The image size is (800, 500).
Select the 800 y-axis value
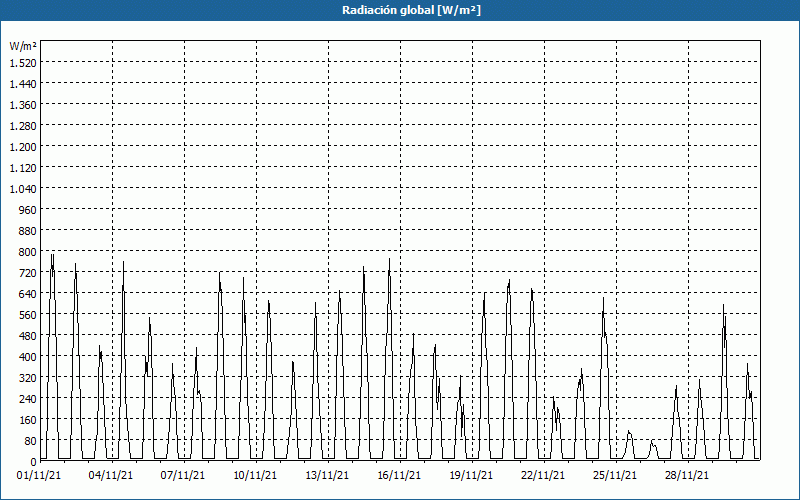(28, 252)
